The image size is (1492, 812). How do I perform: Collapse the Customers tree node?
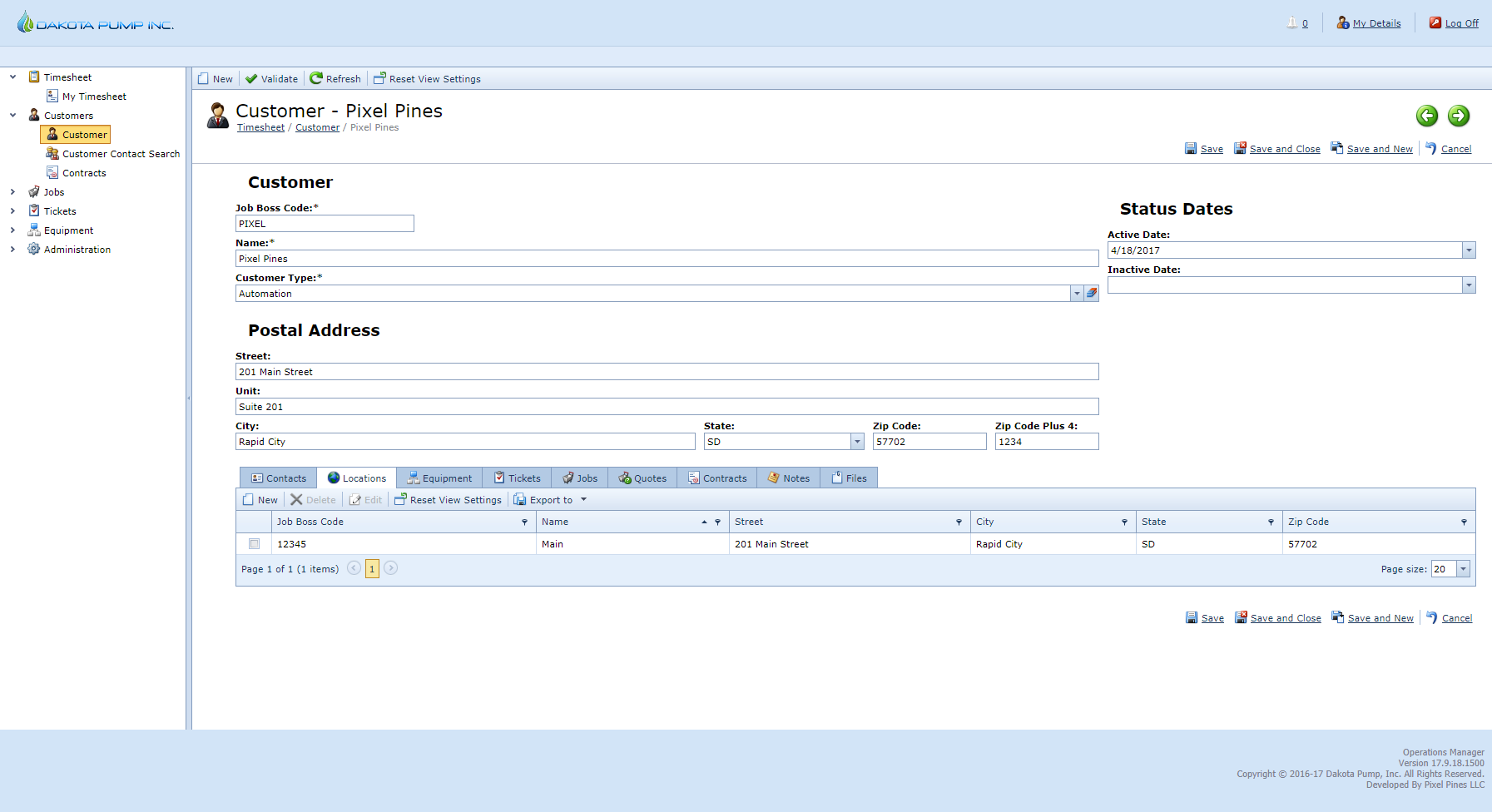coord(12,116)
